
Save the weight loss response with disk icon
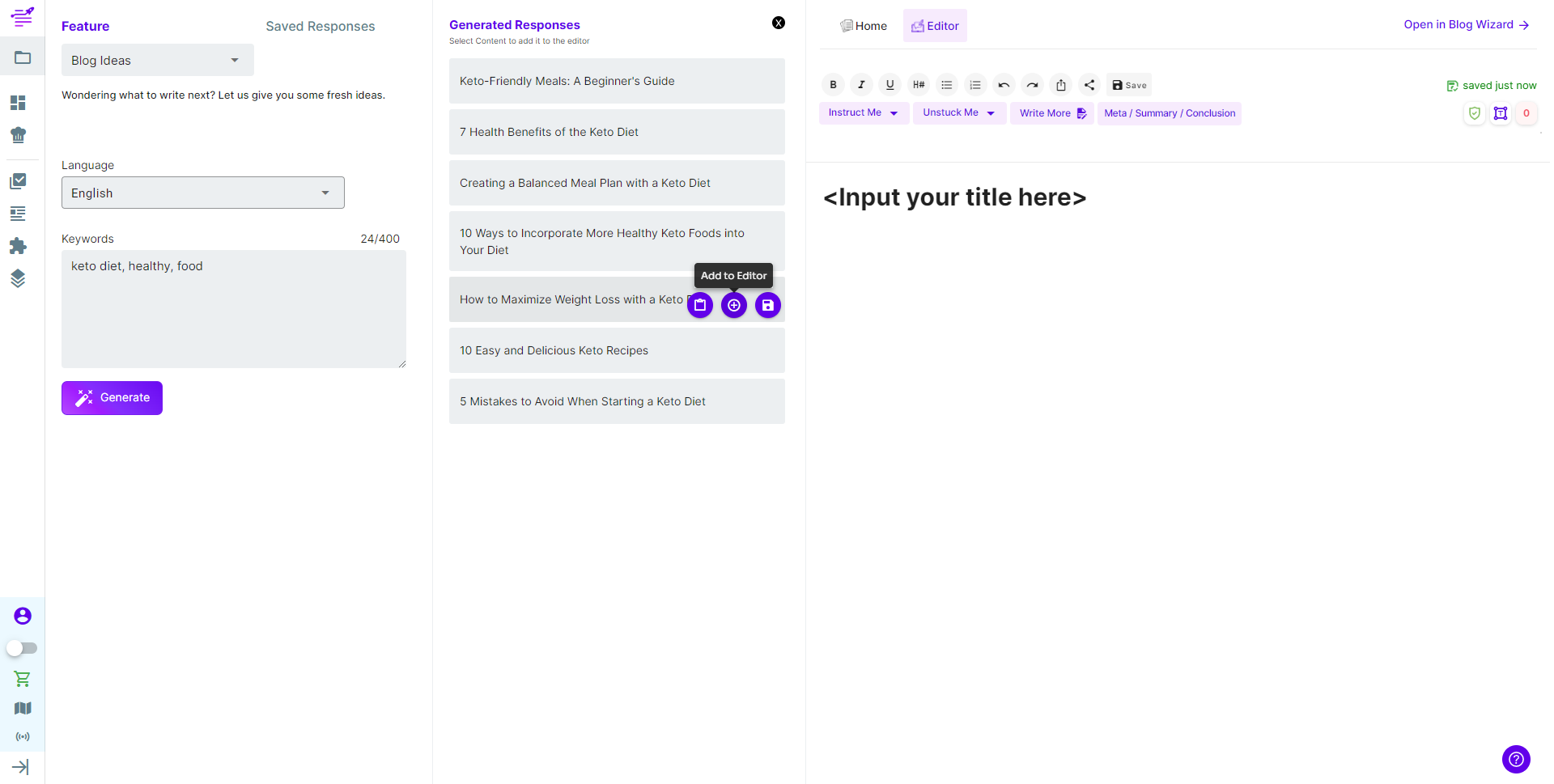tap(768, 305)
